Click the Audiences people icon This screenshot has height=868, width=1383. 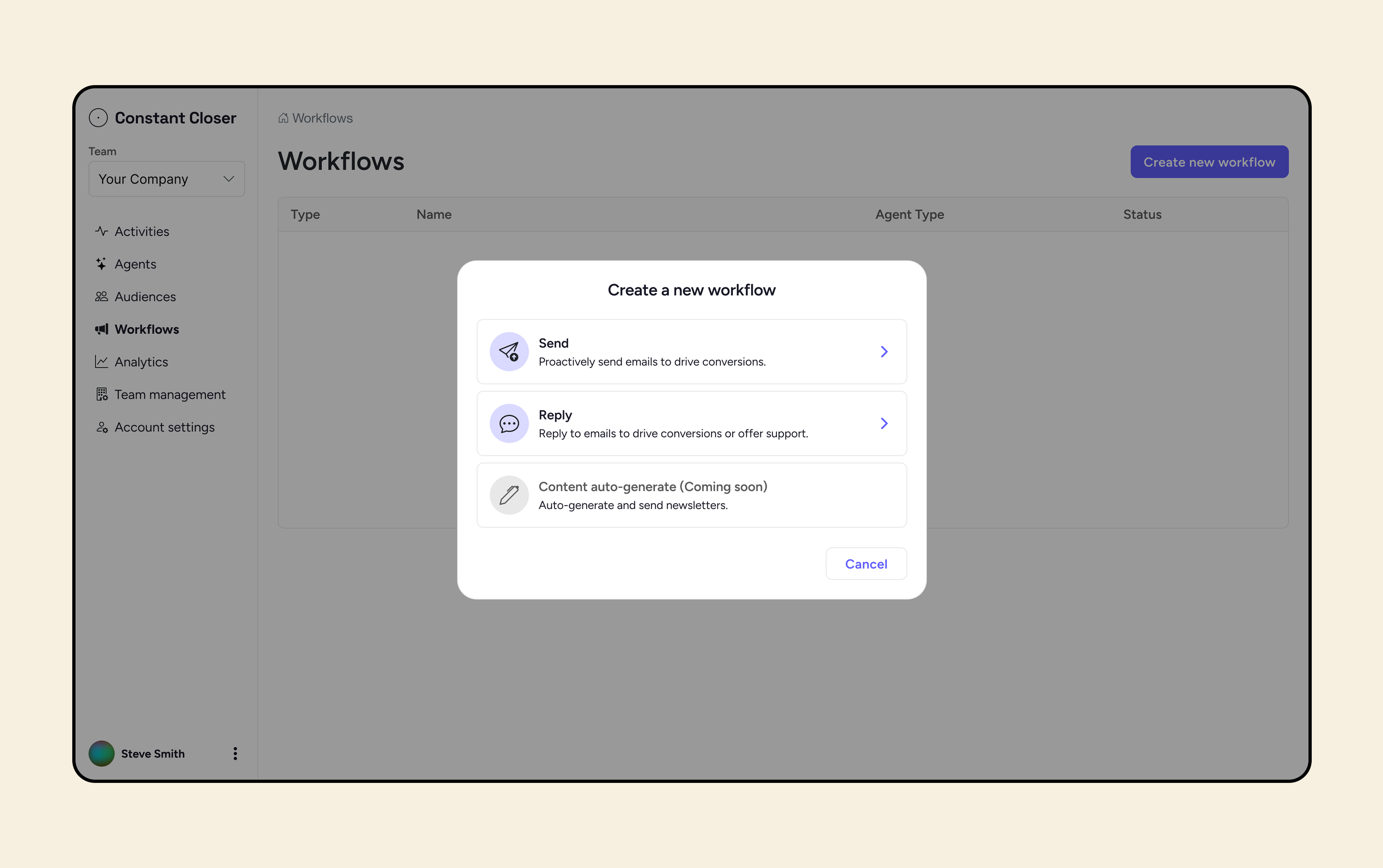pyautogui.click(x=102, y=297)
